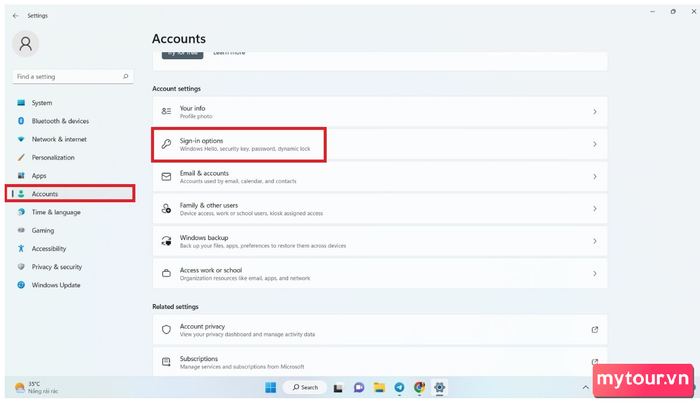Click Privacy & security label in the sidebar
This screenshot has width=700, height=405.
point(57,267)
